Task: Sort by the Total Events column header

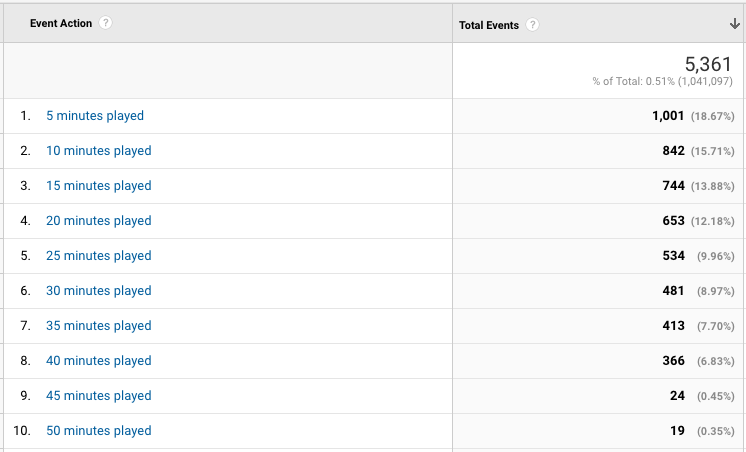Action: pos(489,25)
